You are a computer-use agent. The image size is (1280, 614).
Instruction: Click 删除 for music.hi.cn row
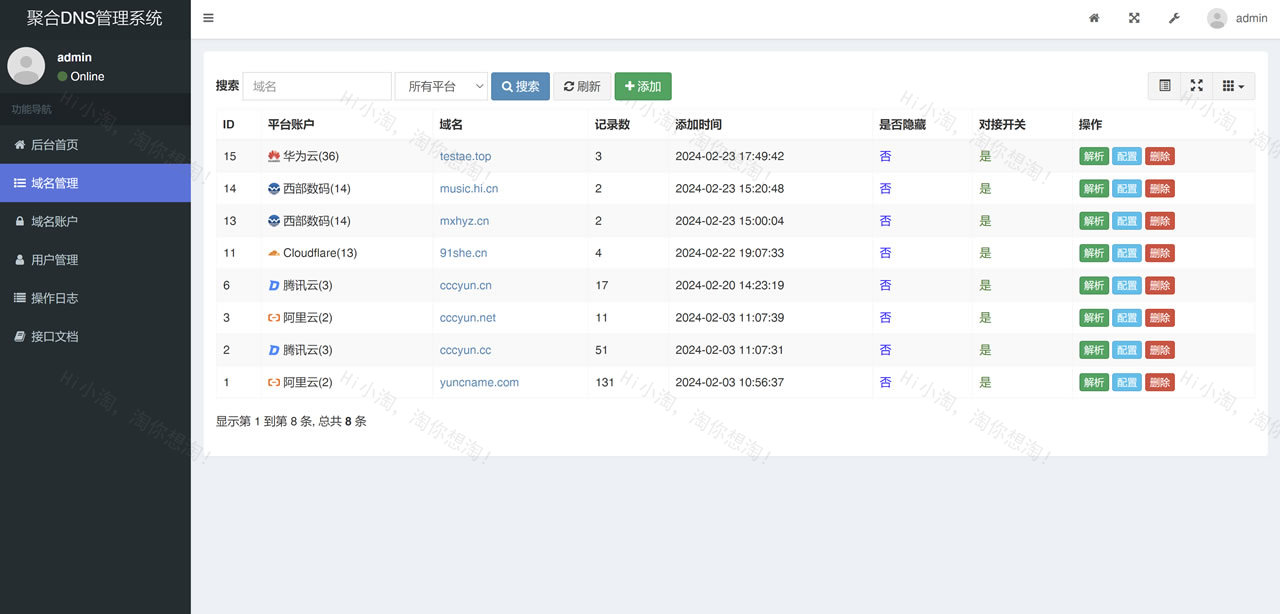(1160, 189)
